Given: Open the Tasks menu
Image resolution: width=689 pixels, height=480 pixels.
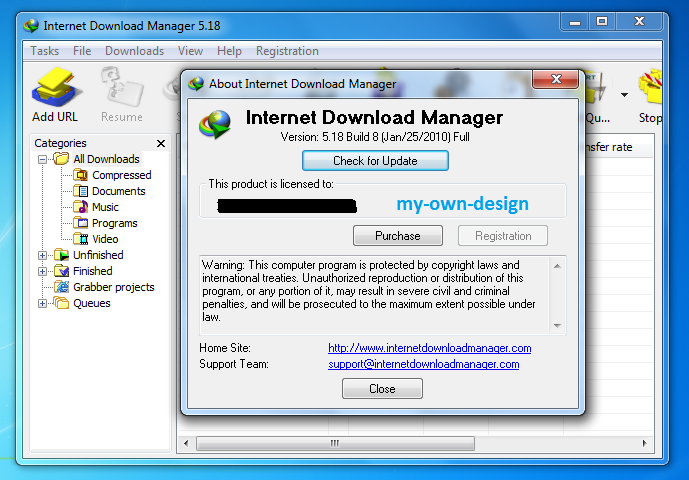Looking at the screenshot, I should click(x=44, y=51).
